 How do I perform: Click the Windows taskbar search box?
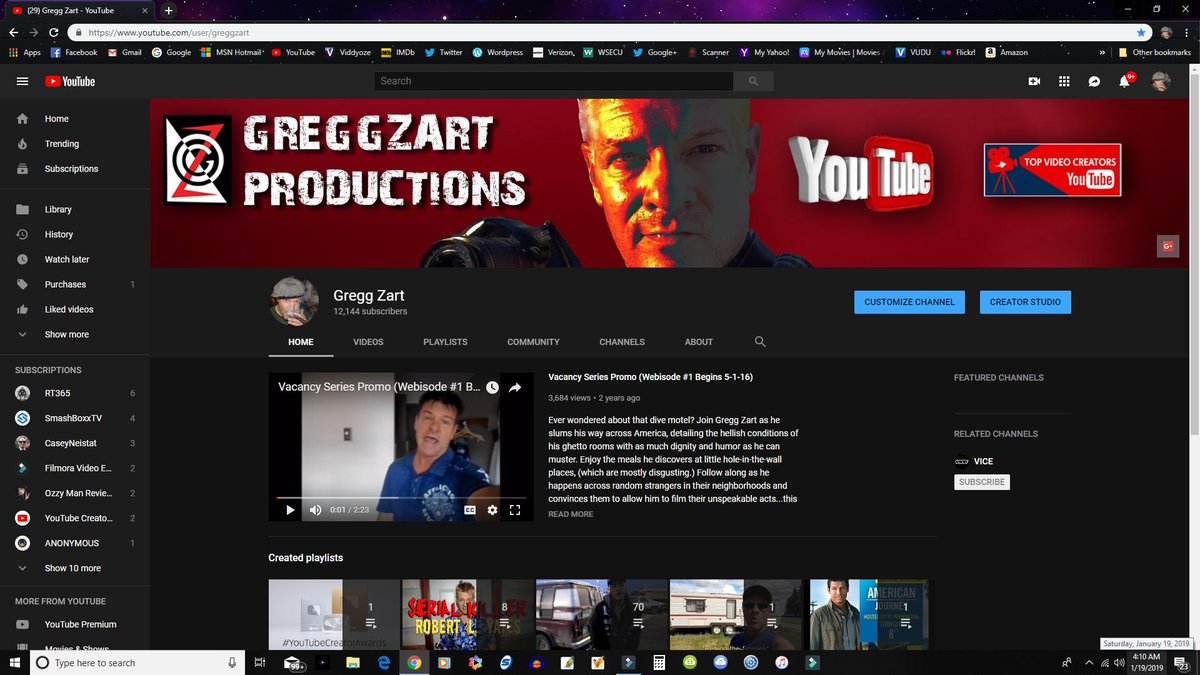tap(136, 662)
